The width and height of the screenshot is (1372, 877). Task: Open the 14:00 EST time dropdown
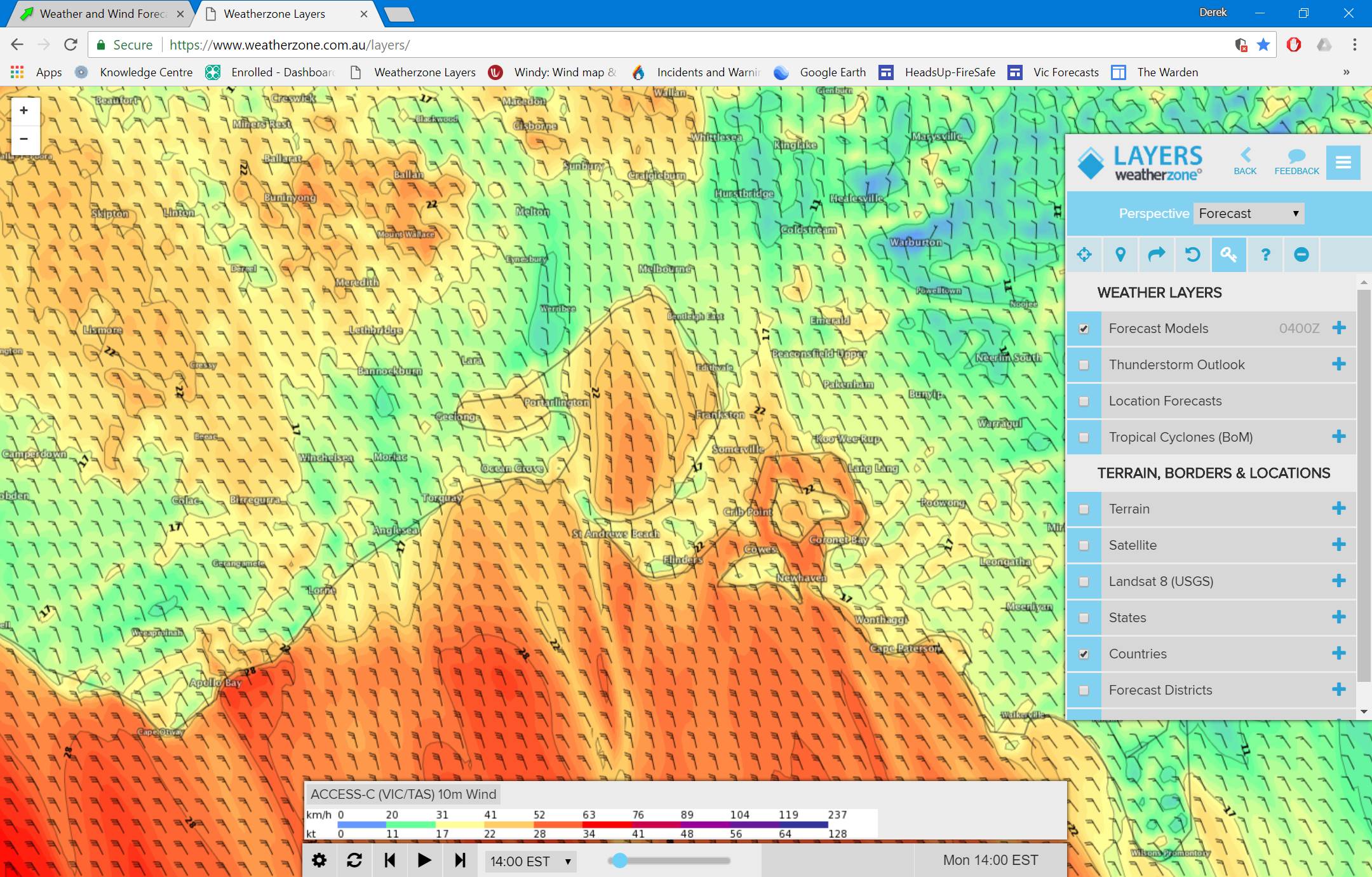(530, 862)
